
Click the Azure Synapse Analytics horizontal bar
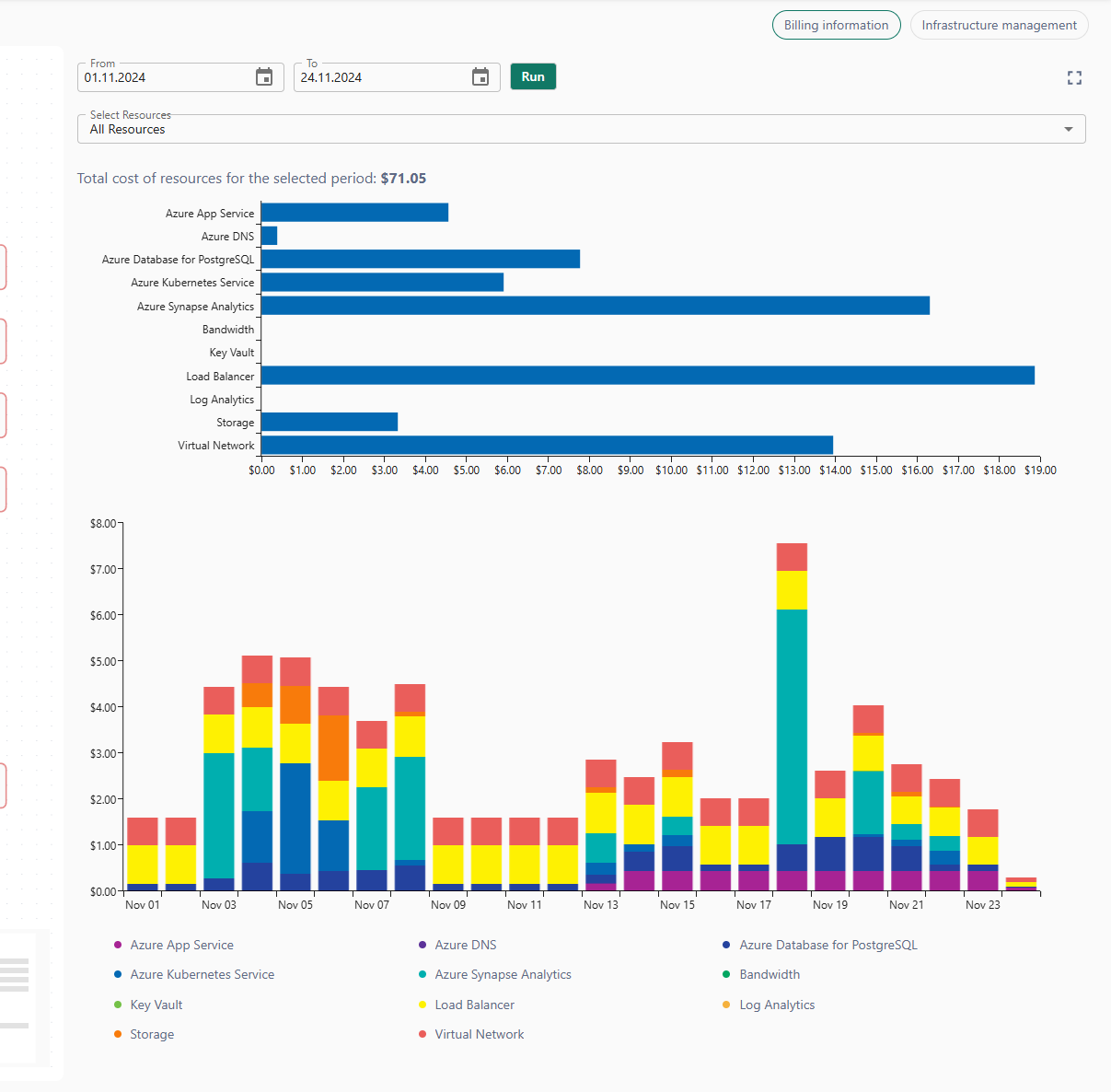pos(596,306)
